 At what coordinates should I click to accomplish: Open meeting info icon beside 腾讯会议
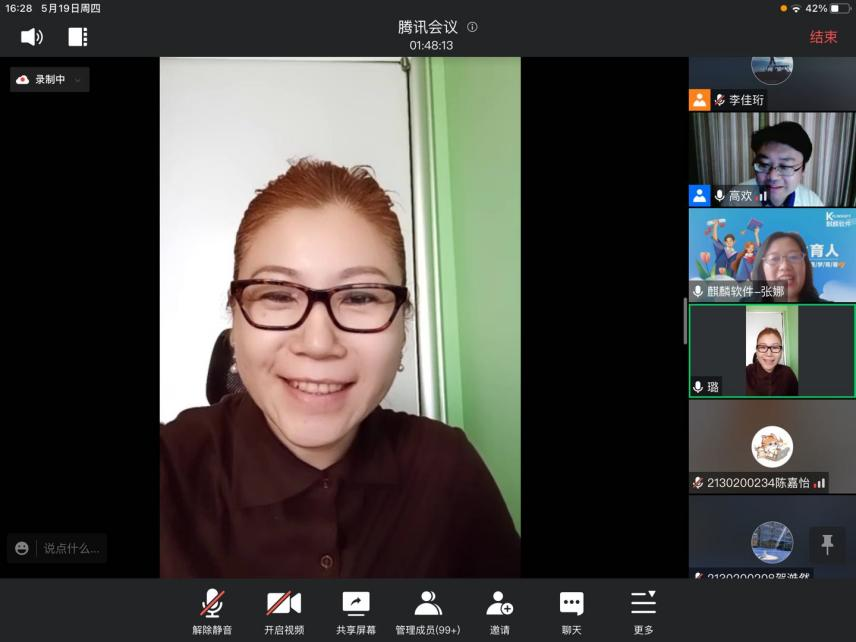click(x=472, y=27)
